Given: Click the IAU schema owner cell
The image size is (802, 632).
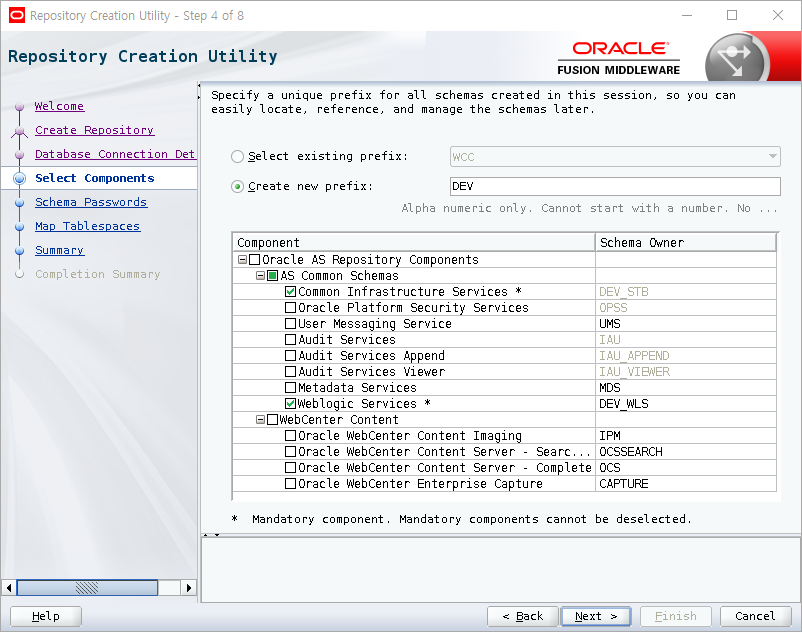Looking at the screenshot, I should click(686, 339).
